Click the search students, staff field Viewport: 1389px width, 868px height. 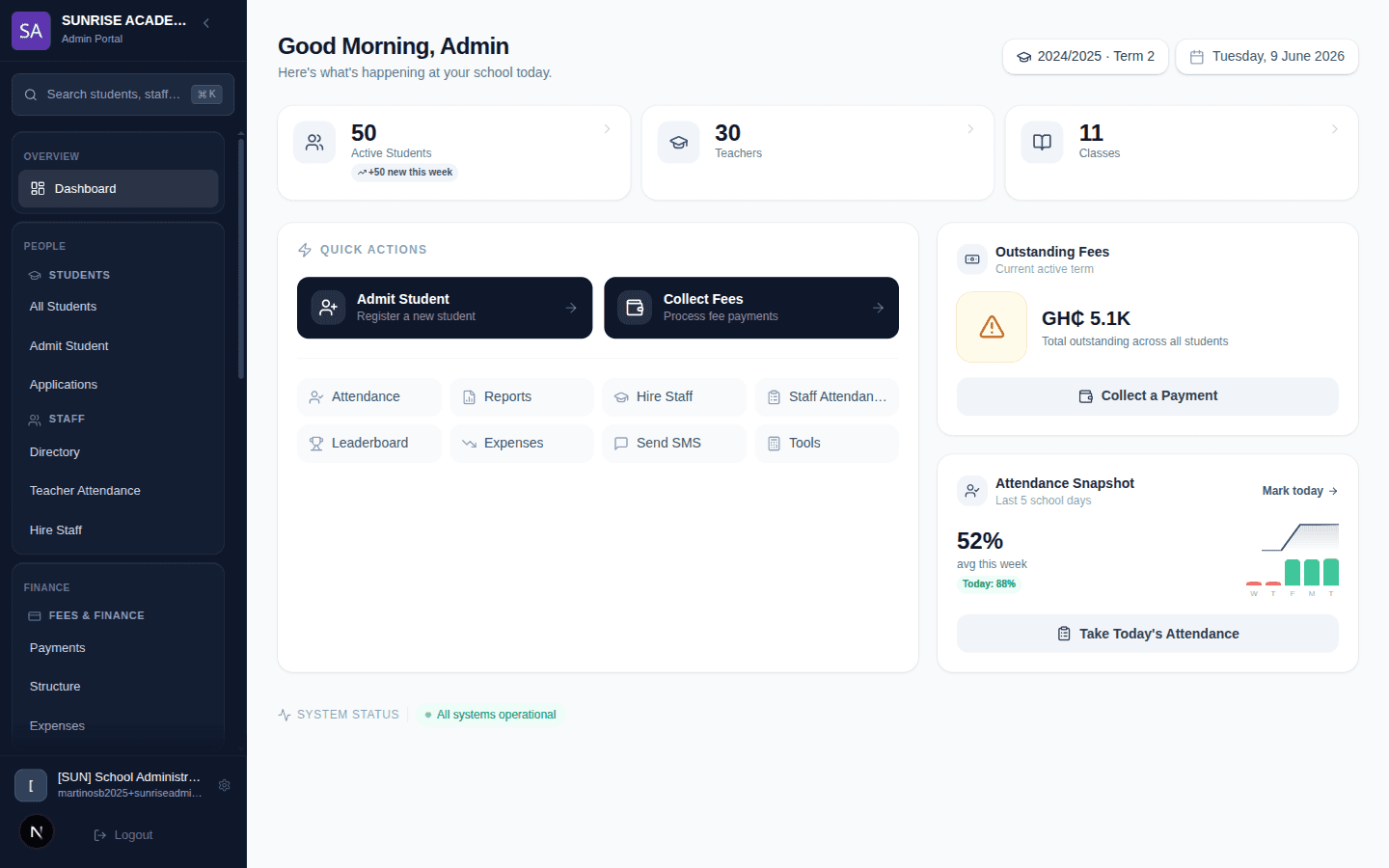[123, 95]
